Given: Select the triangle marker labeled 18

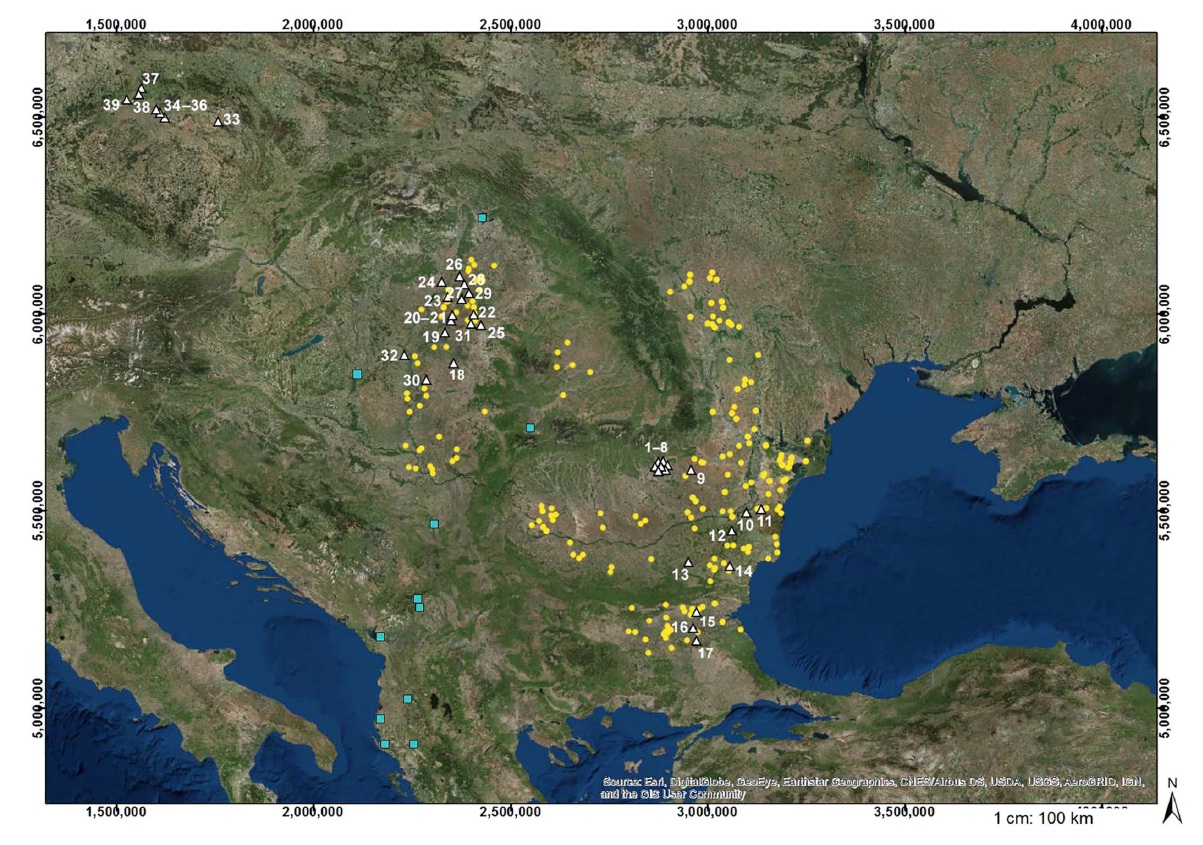Looking at the screenshot, I should point(453,364).
